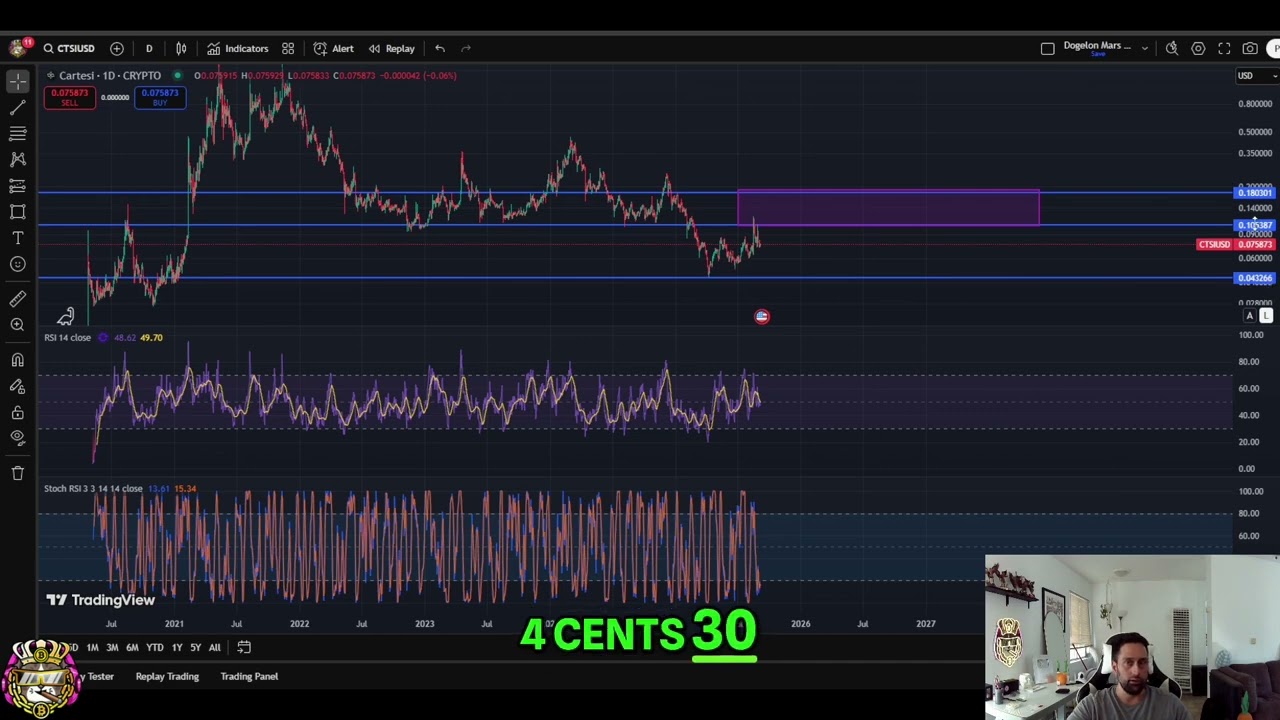The image size is (1280, 720).
Task: Open symbol search for CTSIUSD
Action: coord(69,48)
